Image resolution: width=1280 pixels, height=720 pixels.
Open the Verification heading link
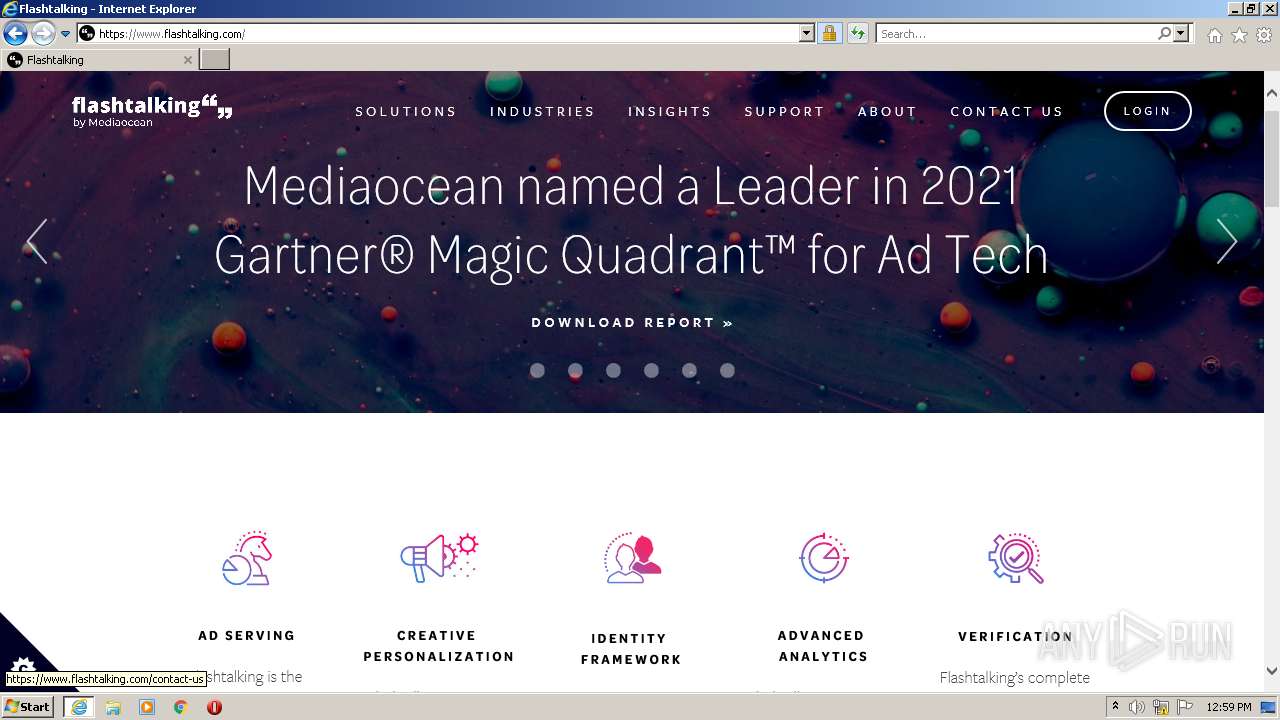click(x=1015, y=637)
